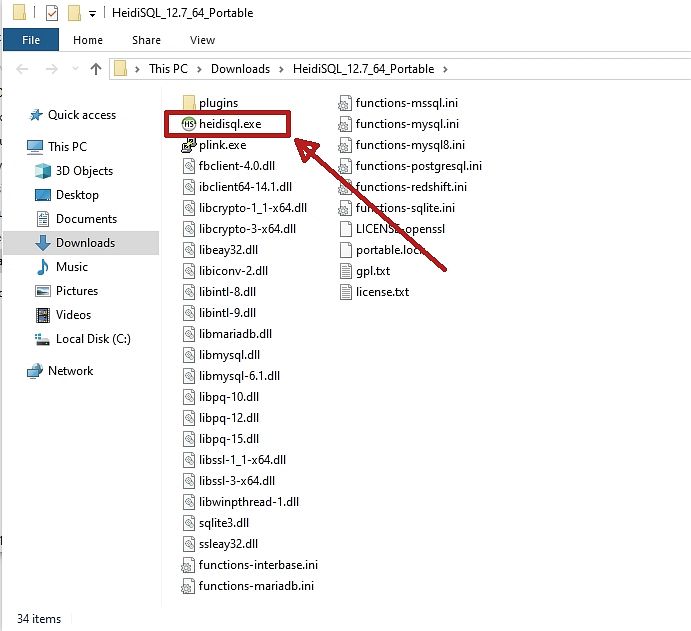691x631 pixels.
Task: Expand chevron after Downloads breadcrumb
Action: click(281, 69)
